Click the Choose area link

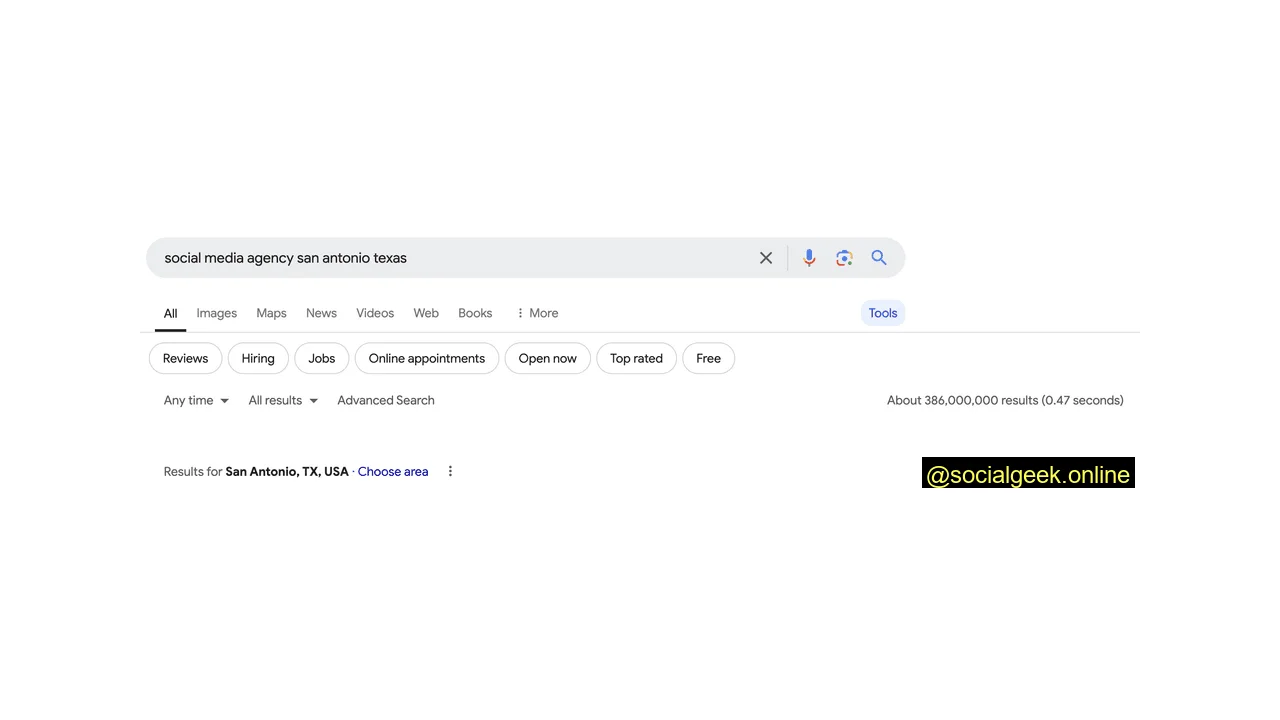pyautogui.click(x=393, y=471)
